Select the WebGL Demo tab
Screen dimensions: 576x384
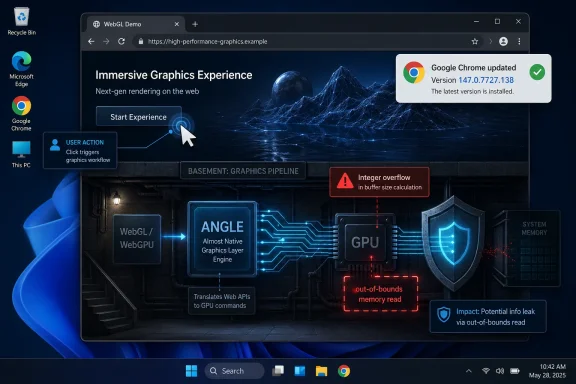coord(135,24)
